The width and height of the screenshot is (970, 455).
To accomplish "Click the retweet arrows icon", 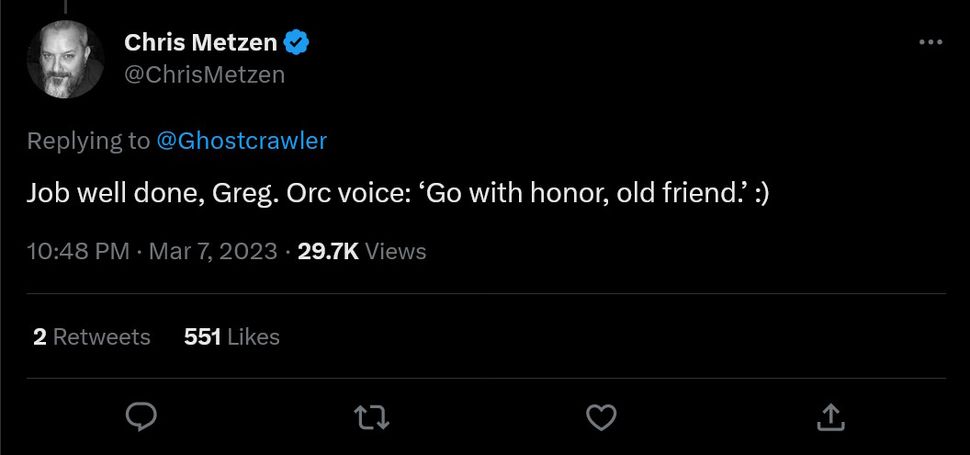I will tap(372, 416).
